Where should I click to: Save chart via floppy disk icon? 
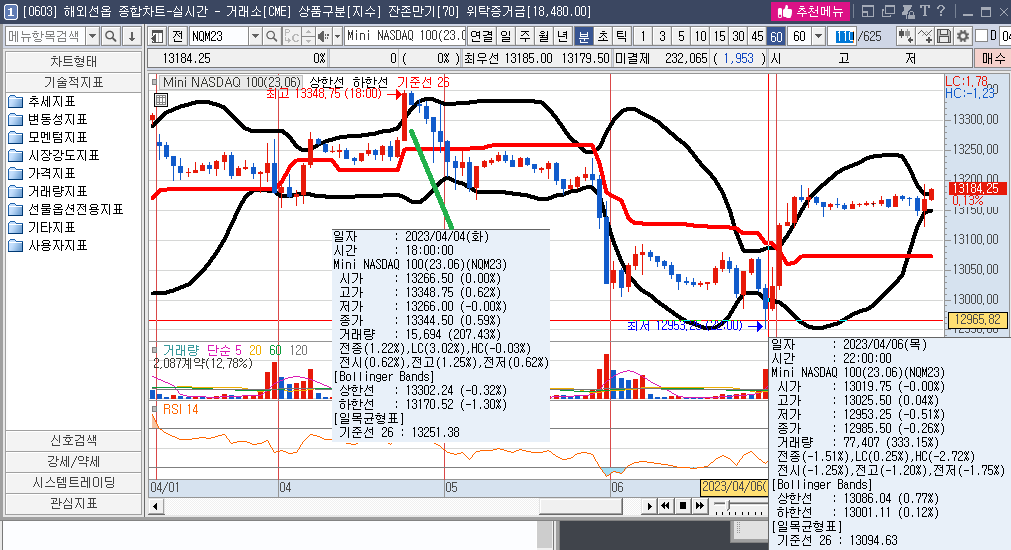pos(944,36)
